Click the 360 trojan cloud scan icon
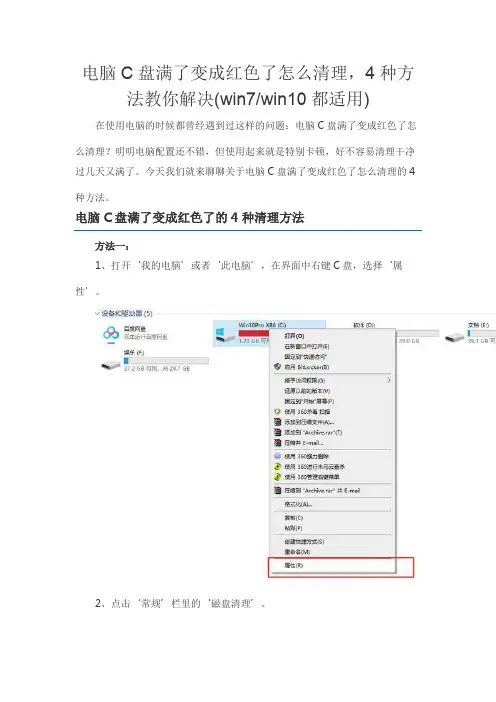The width and height of the screenshot is (496, 702). click(x=277, y=467)
